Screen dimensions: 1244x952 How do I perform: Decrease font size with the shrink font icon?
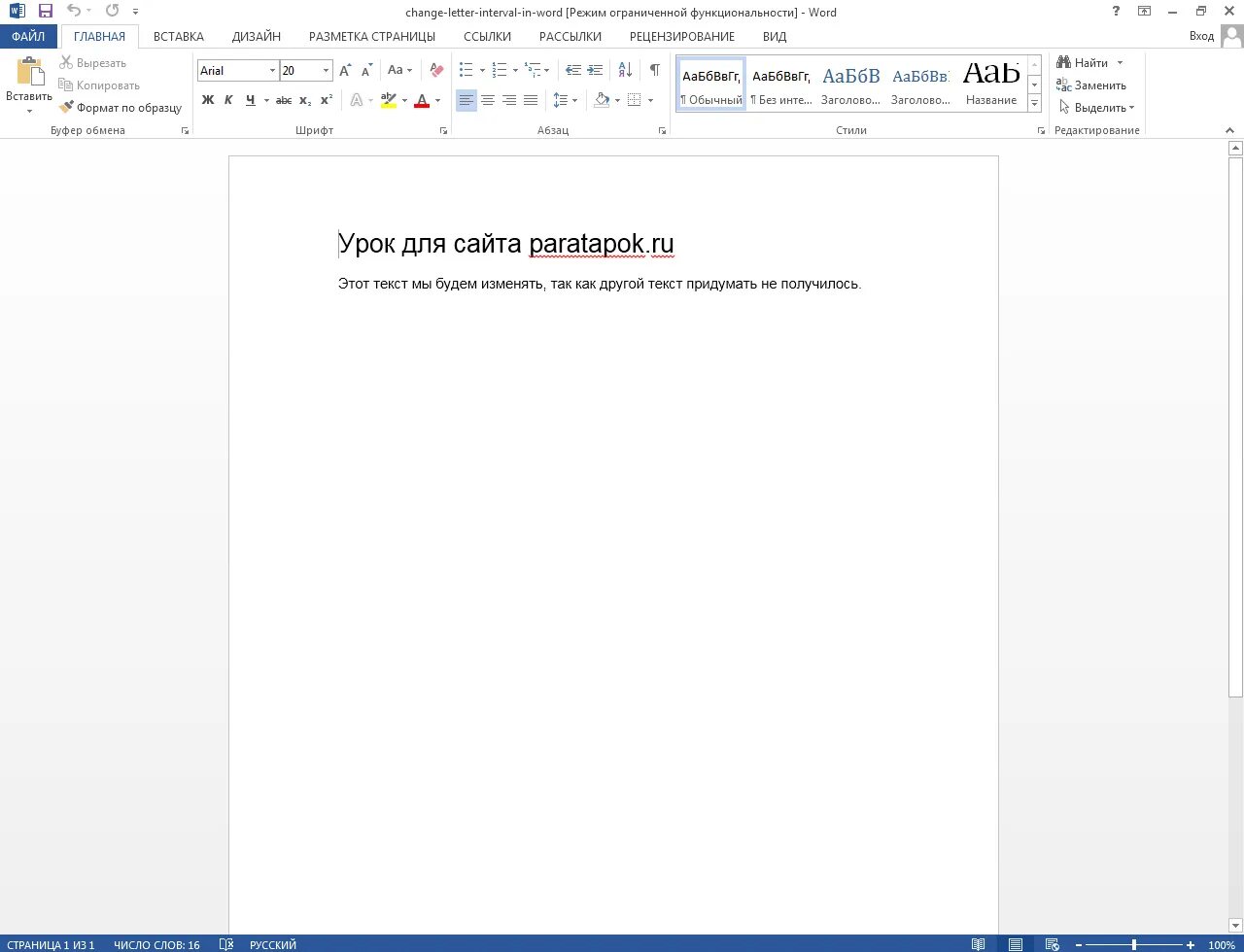[x=366, y=70]
